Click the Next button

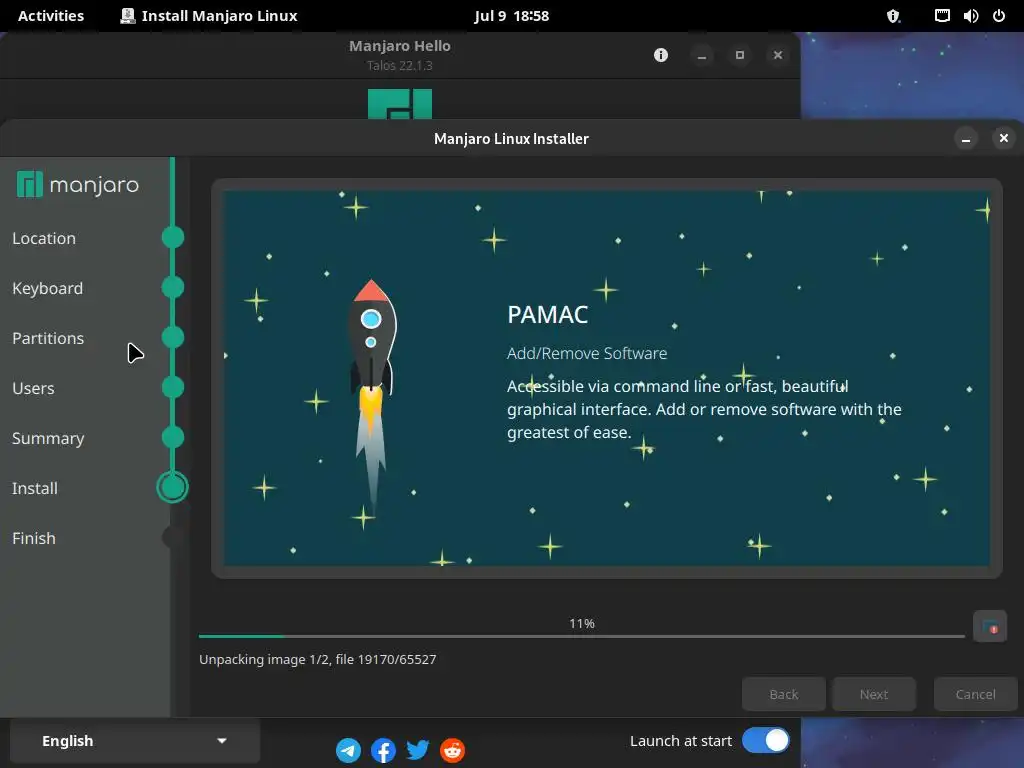[x=874, y=694]
